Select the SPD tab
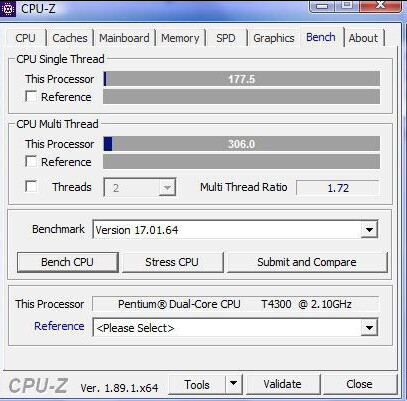This screenshot has width=407, height=401. click(x=226, y=38)
